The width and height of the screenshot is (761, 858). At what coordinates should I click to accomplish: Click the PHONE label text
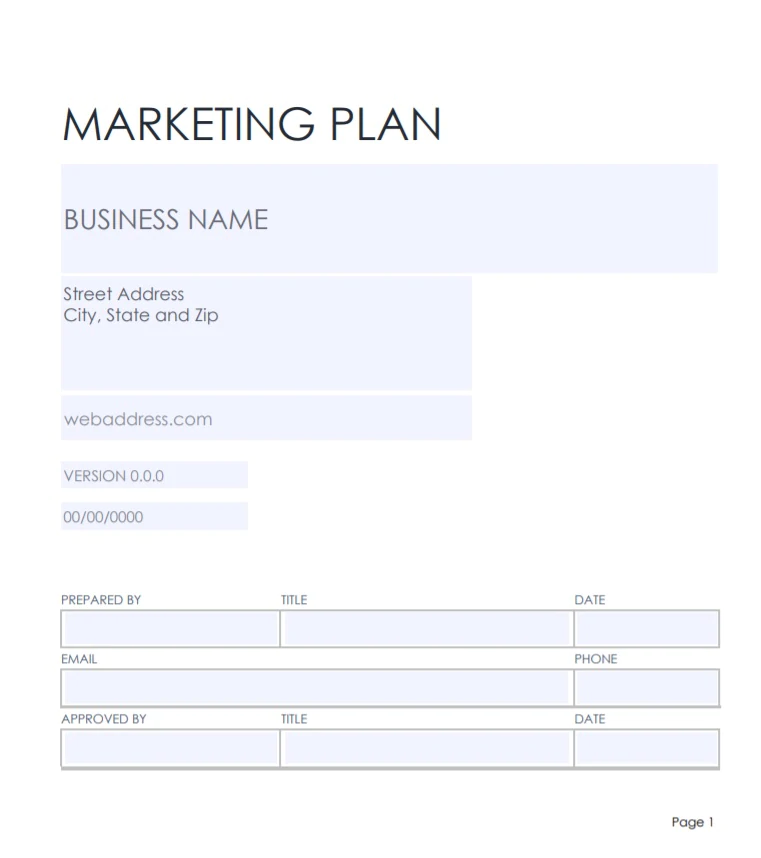[x=595, y=659]
